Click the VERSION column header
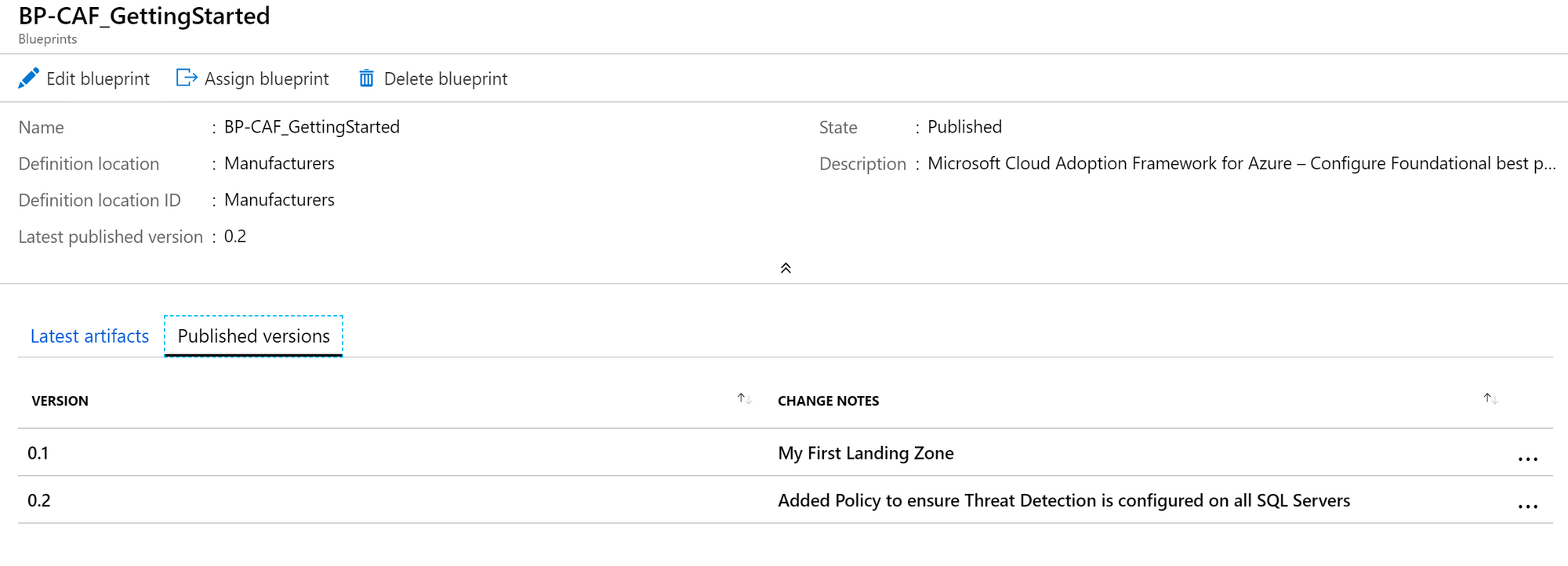Screen dimensions: 1568x566 click(60, 401)
